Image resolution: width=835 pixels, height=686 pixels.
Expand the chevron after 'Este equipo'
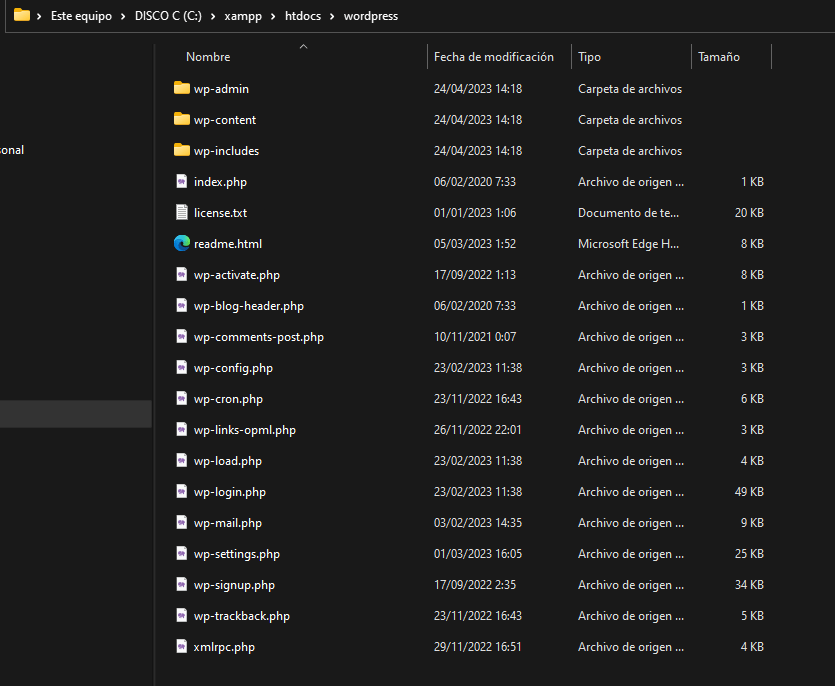point(124,17)
